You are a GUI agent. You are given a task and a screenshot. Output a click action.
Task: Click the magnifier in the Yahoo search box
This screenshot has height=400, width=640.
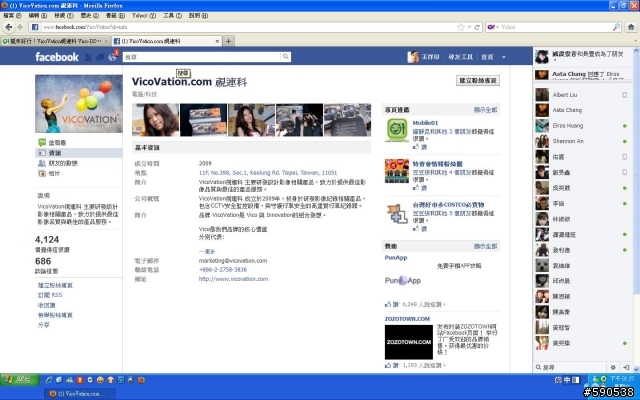[616, 27]
